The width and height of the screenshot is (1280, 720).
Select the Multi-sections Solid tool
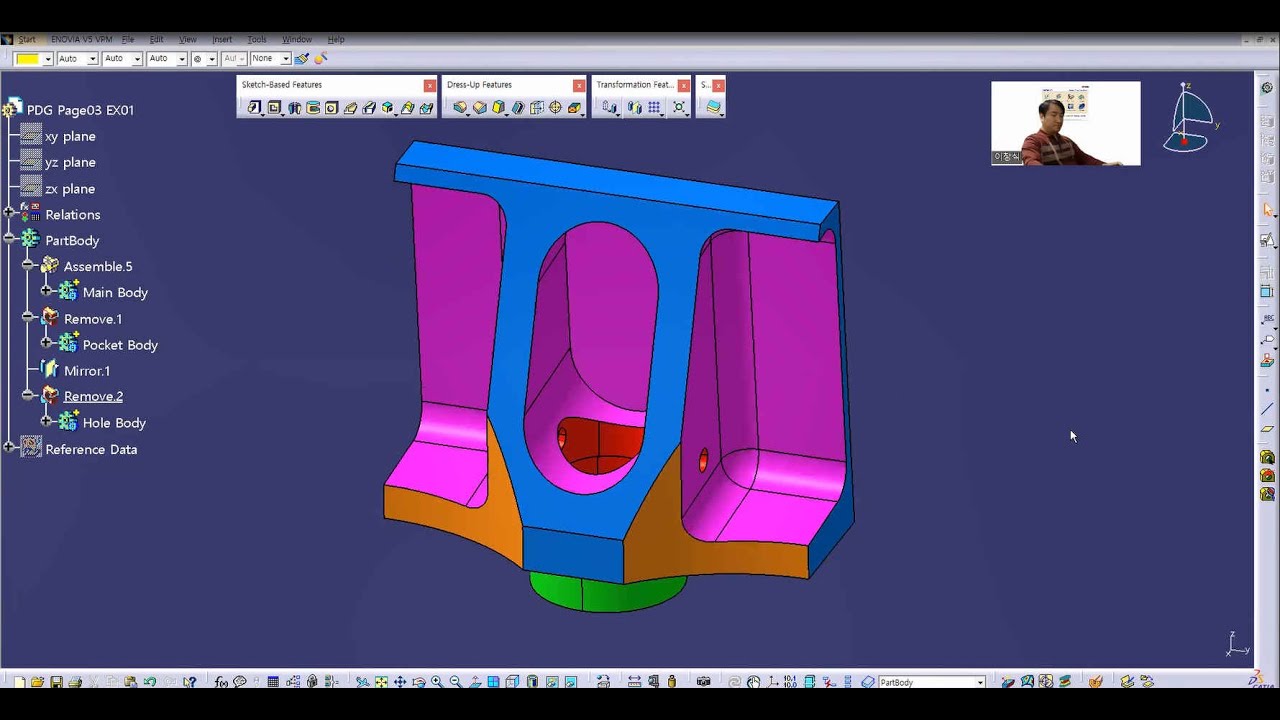(x=407, y=108)
